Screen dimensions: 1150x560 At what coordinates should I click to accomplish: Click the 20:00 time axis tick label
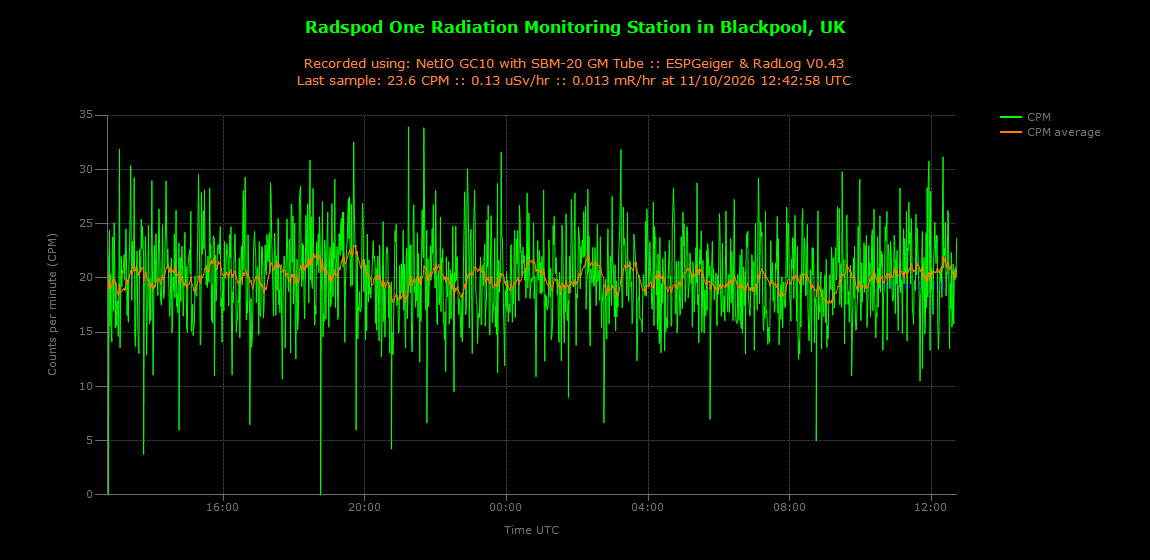click(x=365, y=507)
